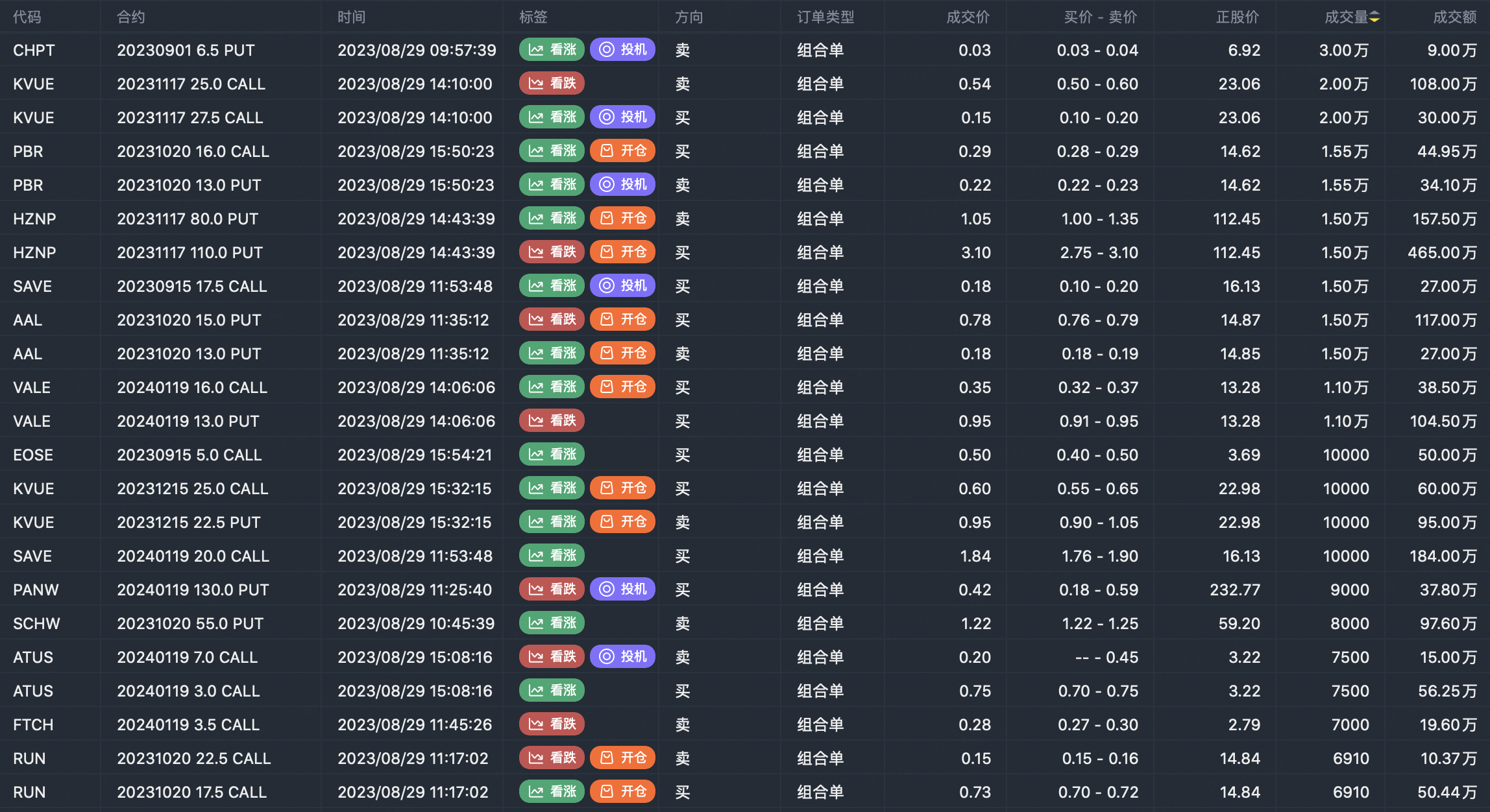Click the 成交额 column header
The height and width of the screenshot is (812, 1490).
pos(1454,18)
